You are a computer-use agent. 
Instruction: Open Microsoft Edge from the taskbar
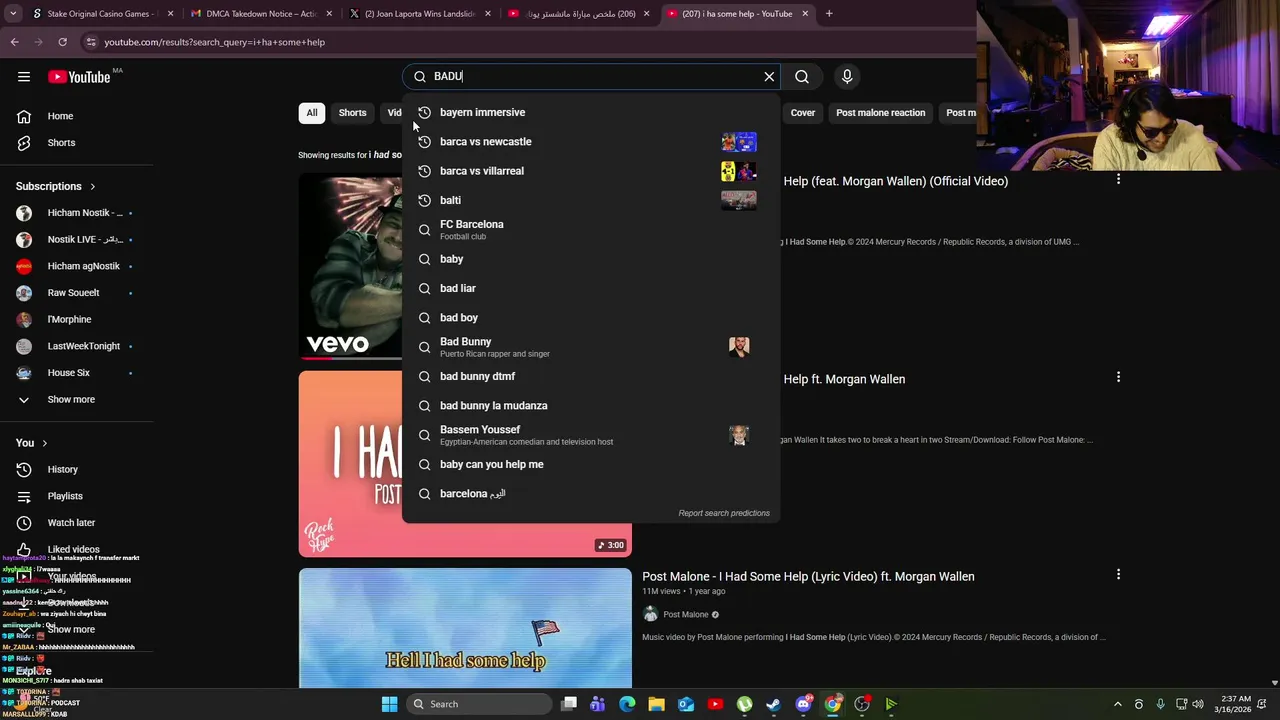pos(627,704)
